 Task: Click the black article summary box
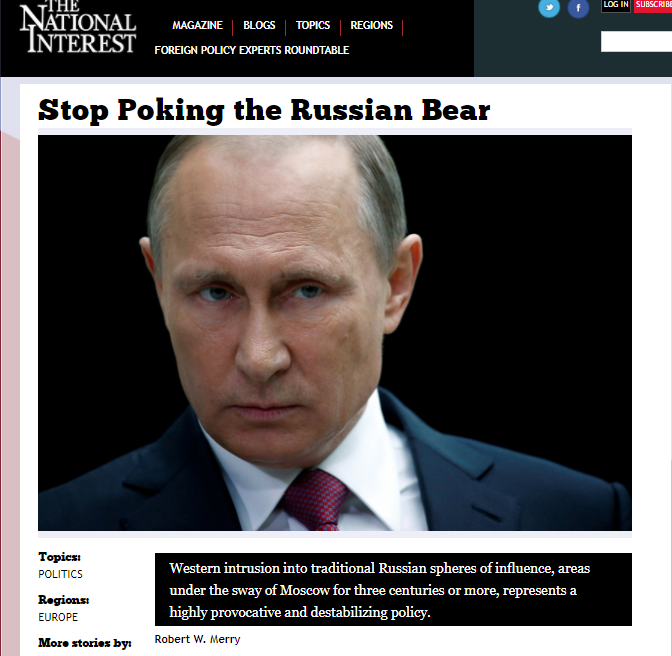pyautogui.click(x=393, y=590)
